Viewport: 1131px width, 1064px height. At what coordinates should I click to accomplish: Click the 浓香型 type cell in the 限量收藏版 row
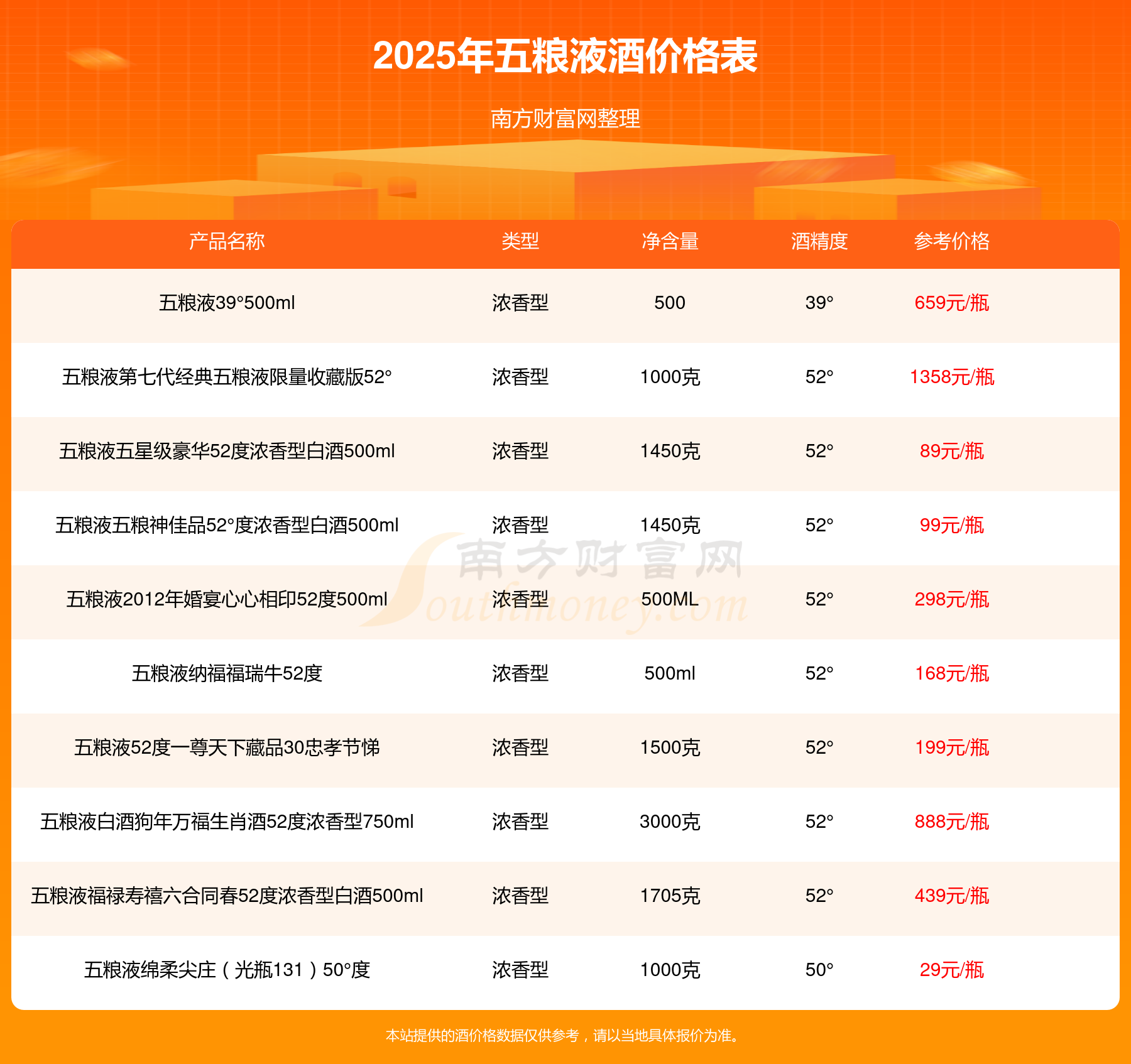tap(520, 377)
